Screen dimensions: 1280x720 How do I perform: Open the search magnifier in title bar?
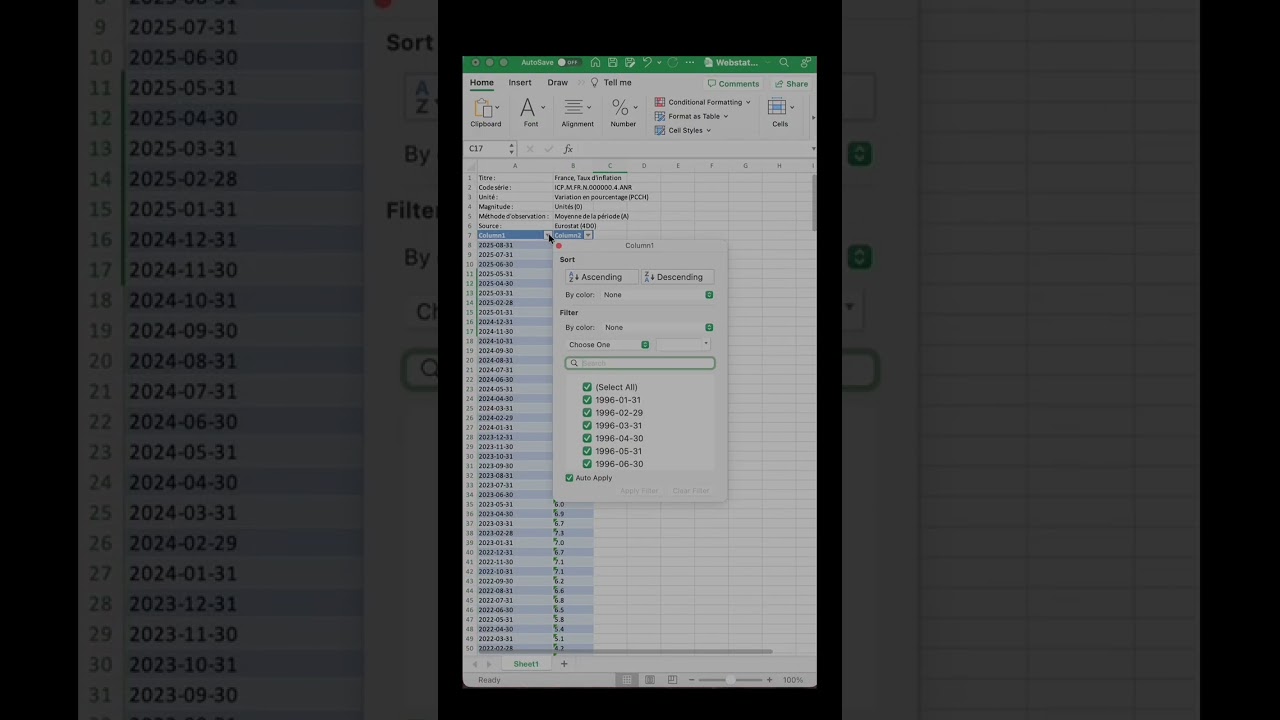(784, 62)
